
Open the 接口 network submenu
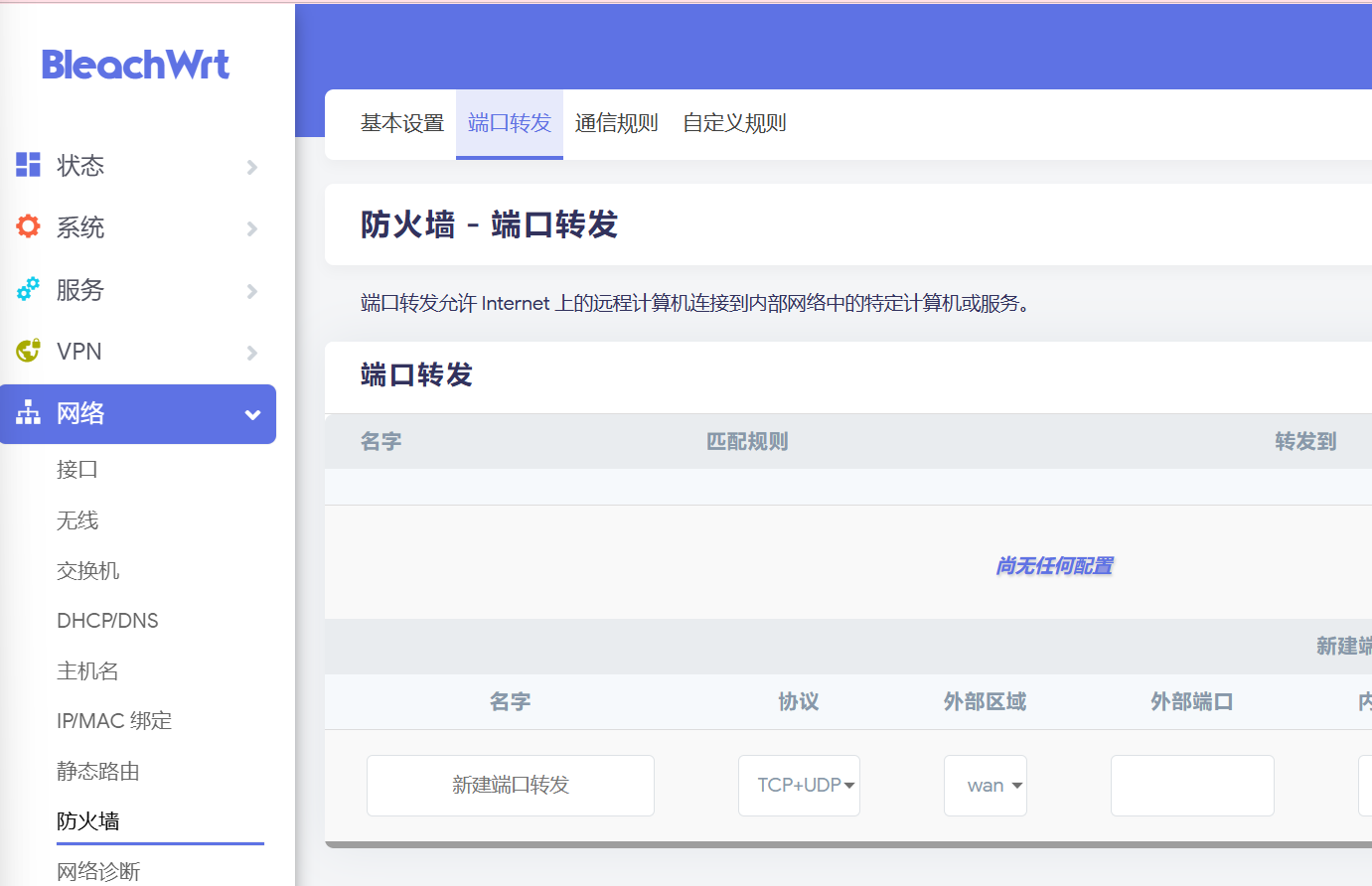(x=77, y=469)
